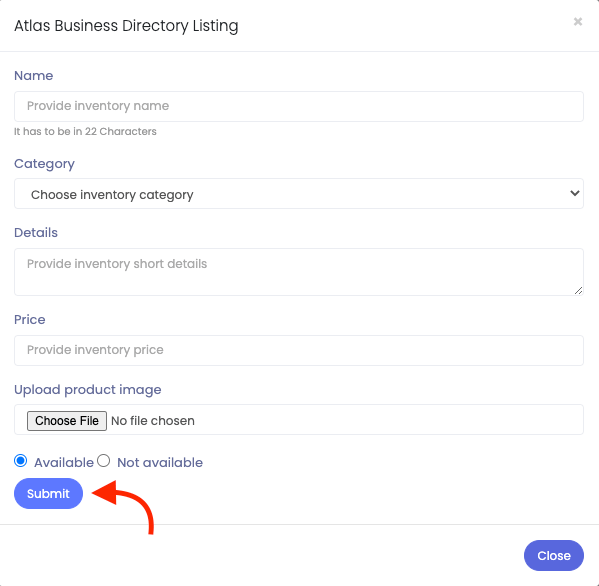Screen dimensions: 599x586
Task: Dismiss the dialog with the X icon
Action: tap(578, 22)
